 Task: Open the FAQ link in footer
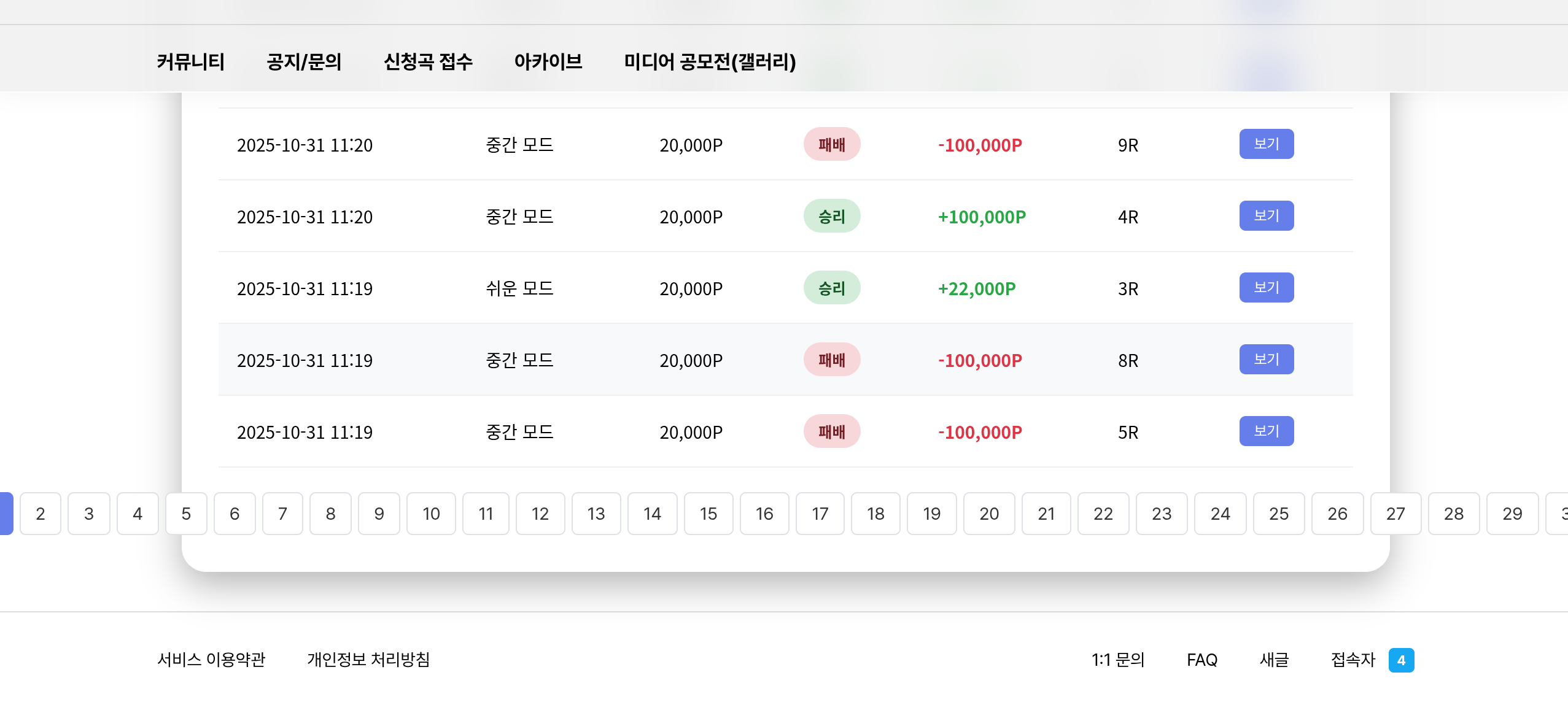point(1201,660)
